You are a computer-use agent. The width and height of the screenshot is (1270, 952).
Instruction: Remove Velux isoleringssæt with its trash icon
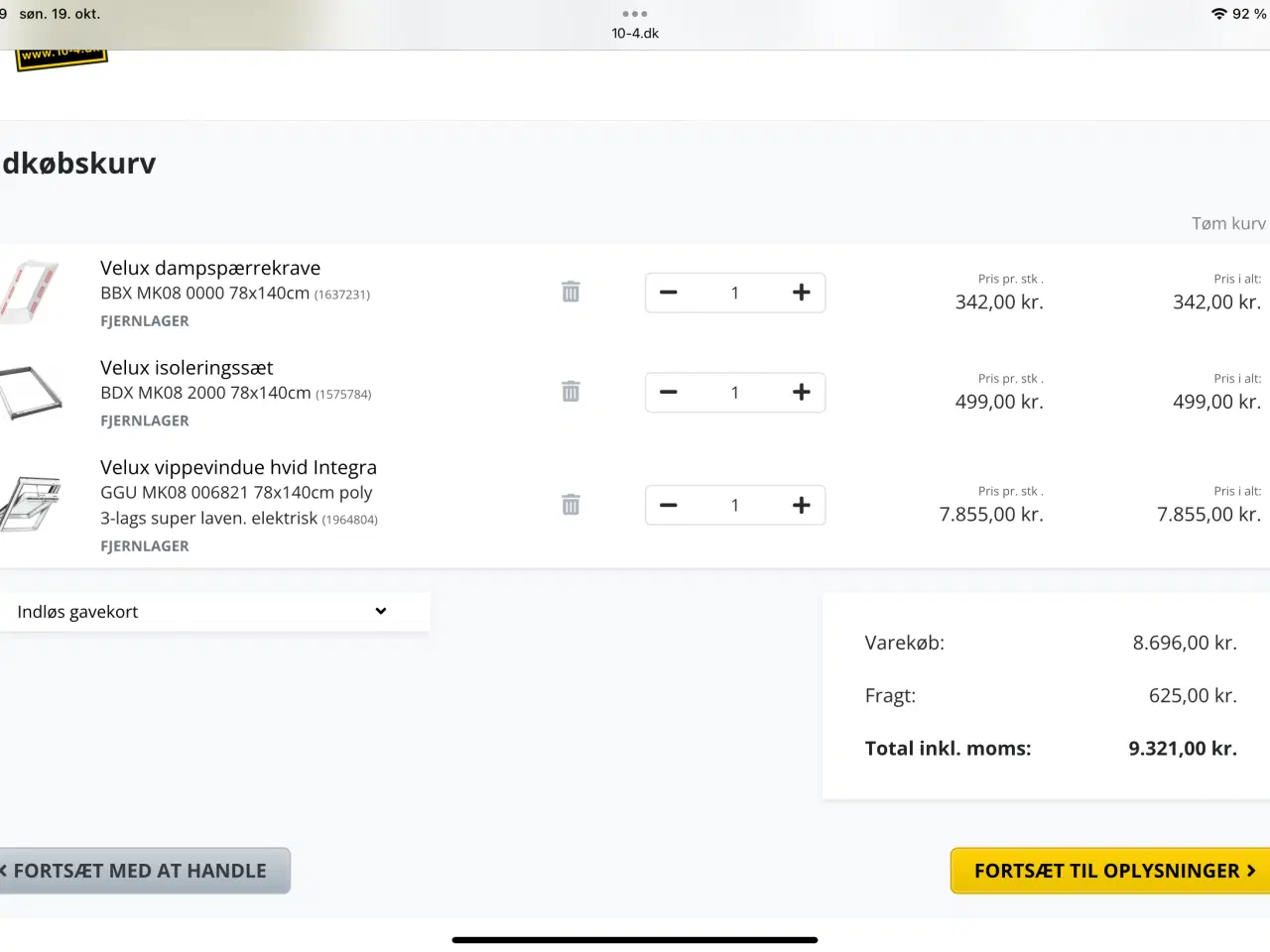pos(571,392)
